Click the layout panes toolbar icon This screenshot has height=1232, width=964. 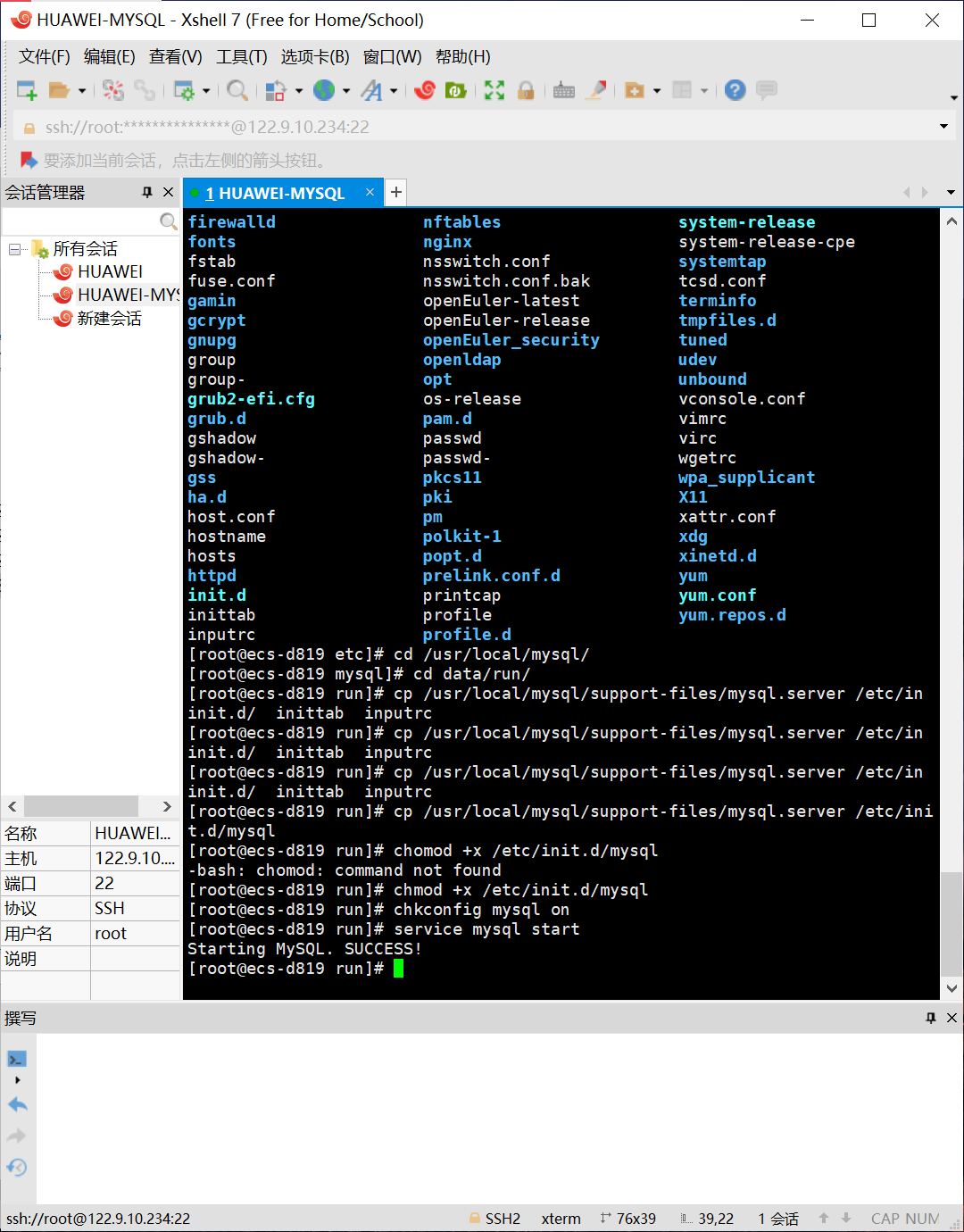(x=682, y=90)
